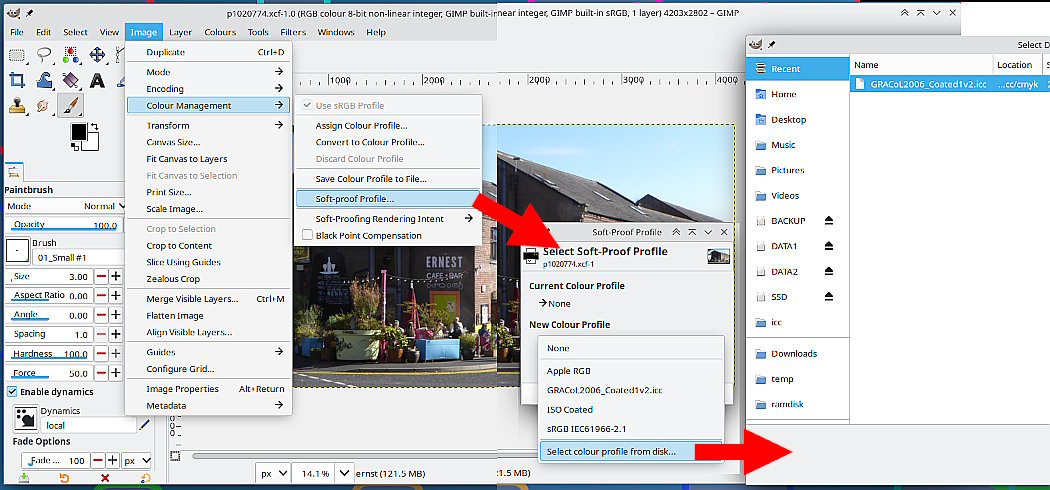Pick sRGB IEC61966-2.1 profile option

click(631, 429)
